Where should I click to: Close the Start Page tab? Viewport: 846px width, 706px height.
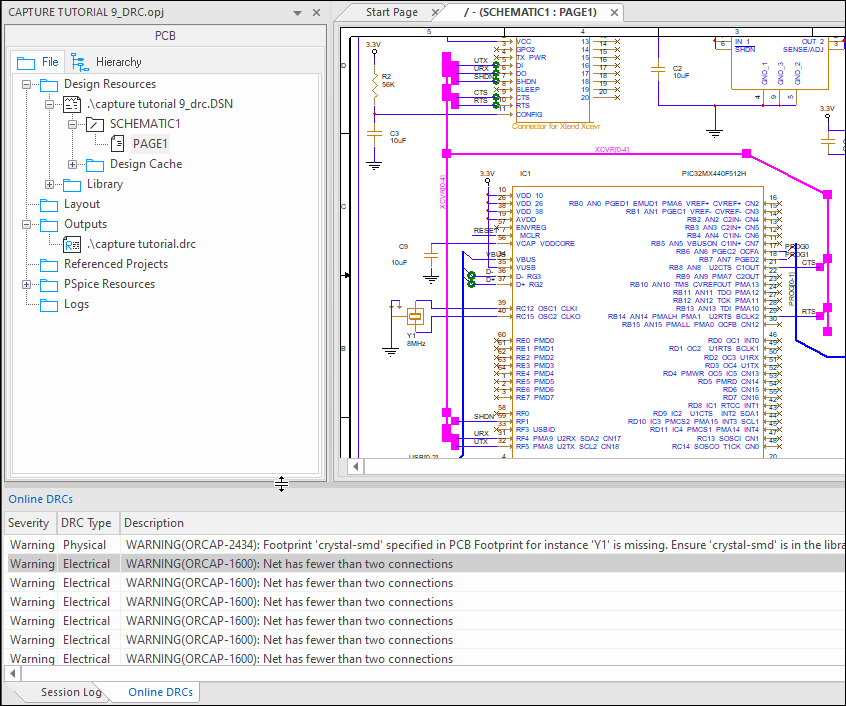tap(435, 12)
